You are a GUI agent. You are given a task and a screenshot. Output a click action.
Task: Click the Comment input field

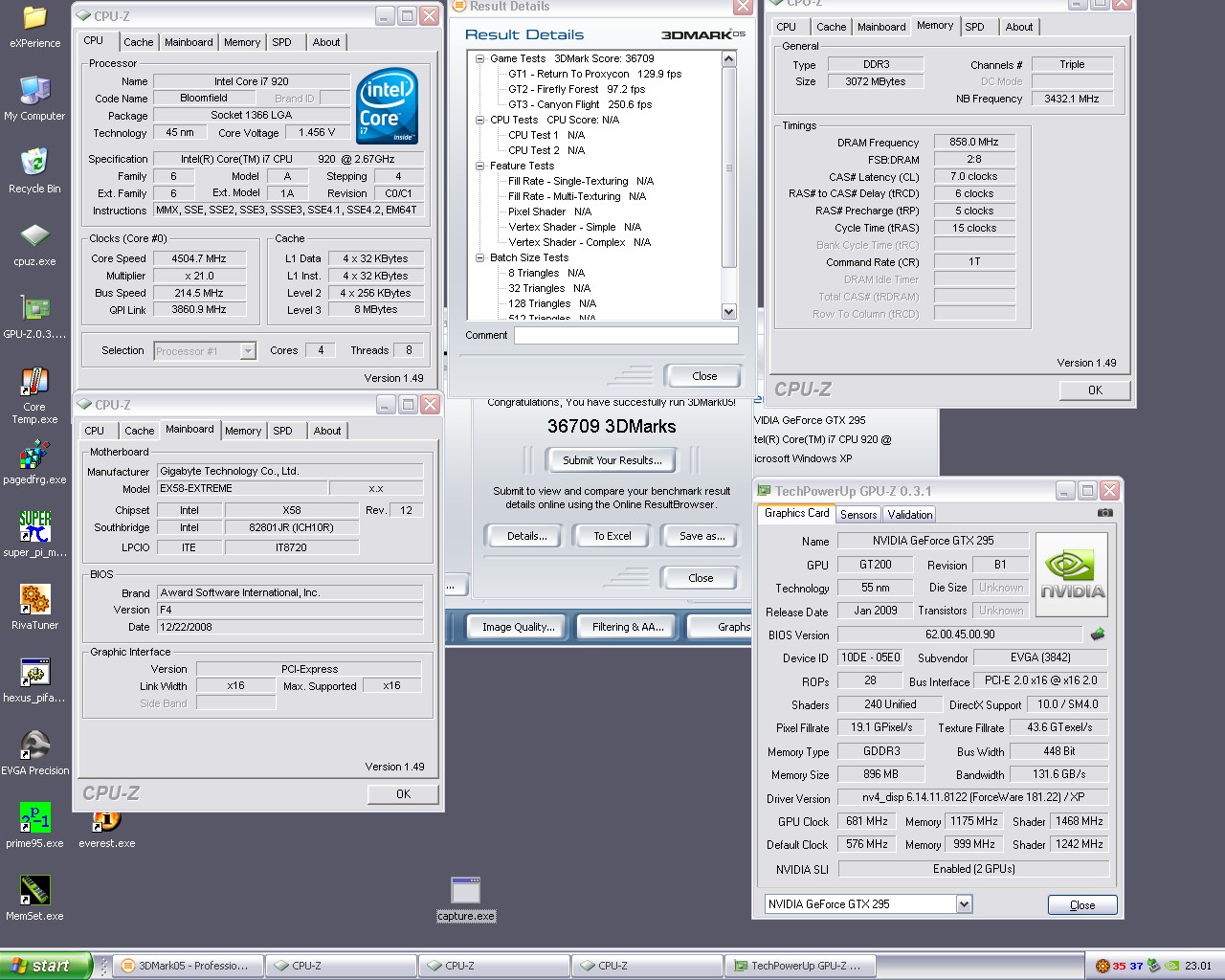tap(626, 335)
